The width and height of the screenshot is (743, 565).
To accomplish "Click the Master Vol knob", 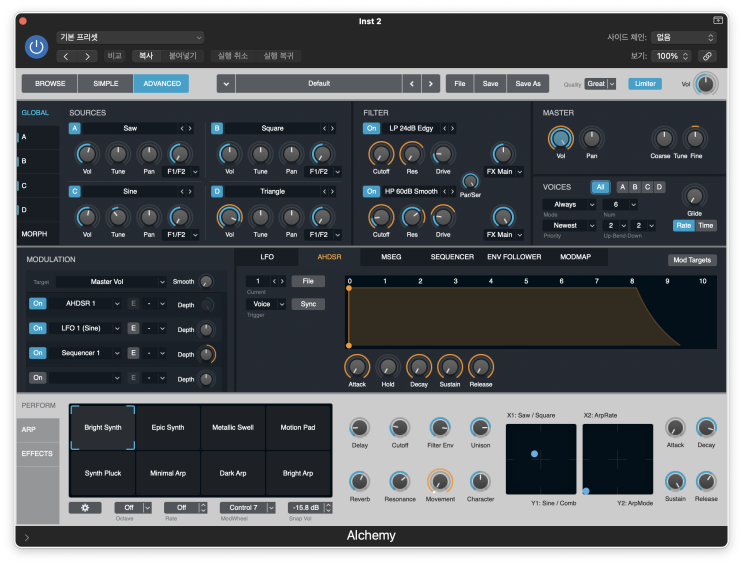I will 561,138.
